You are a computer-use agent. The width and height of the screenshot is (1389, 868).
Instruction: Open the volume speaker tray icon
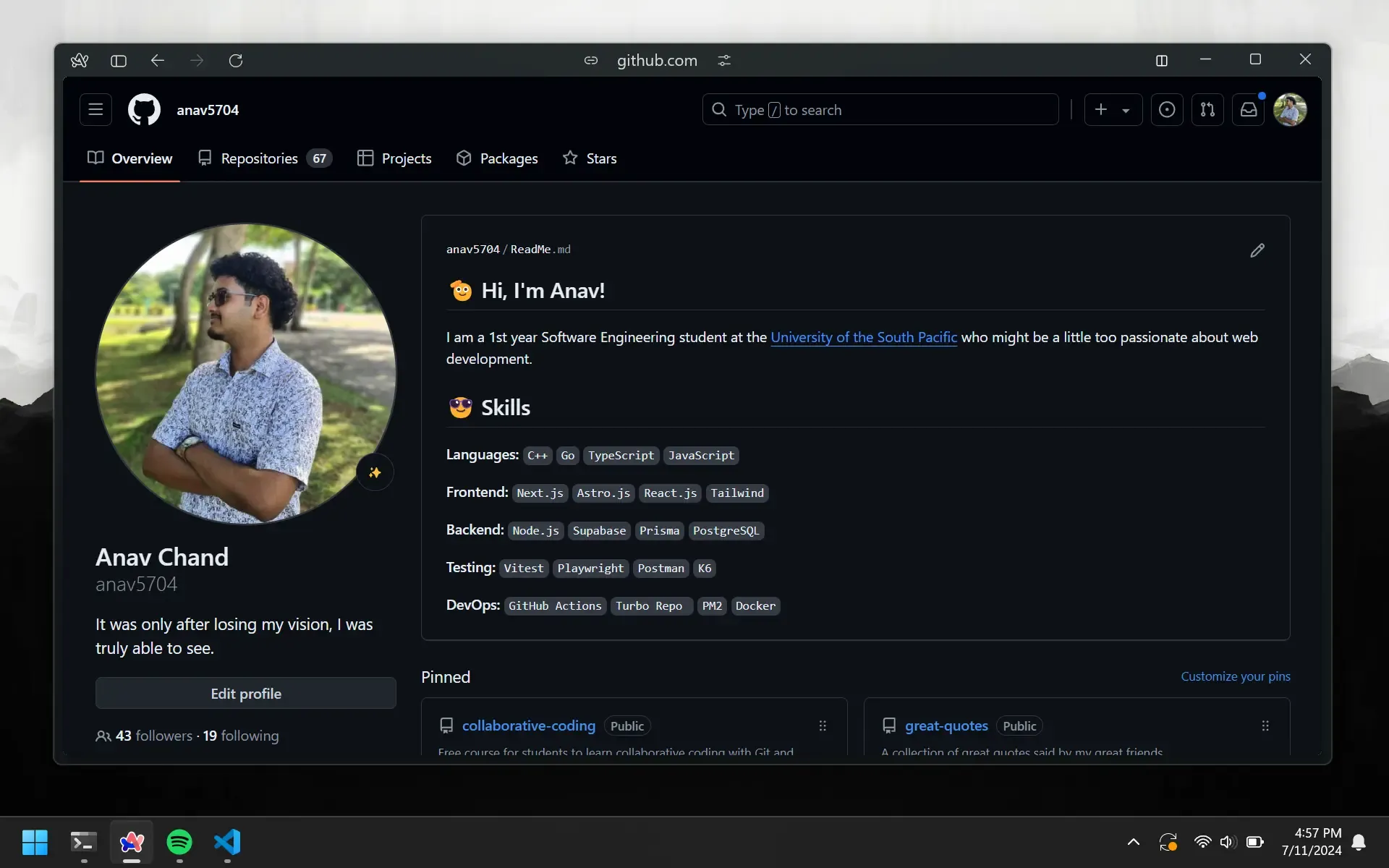pyautogui.click(x=1228, y=842)
